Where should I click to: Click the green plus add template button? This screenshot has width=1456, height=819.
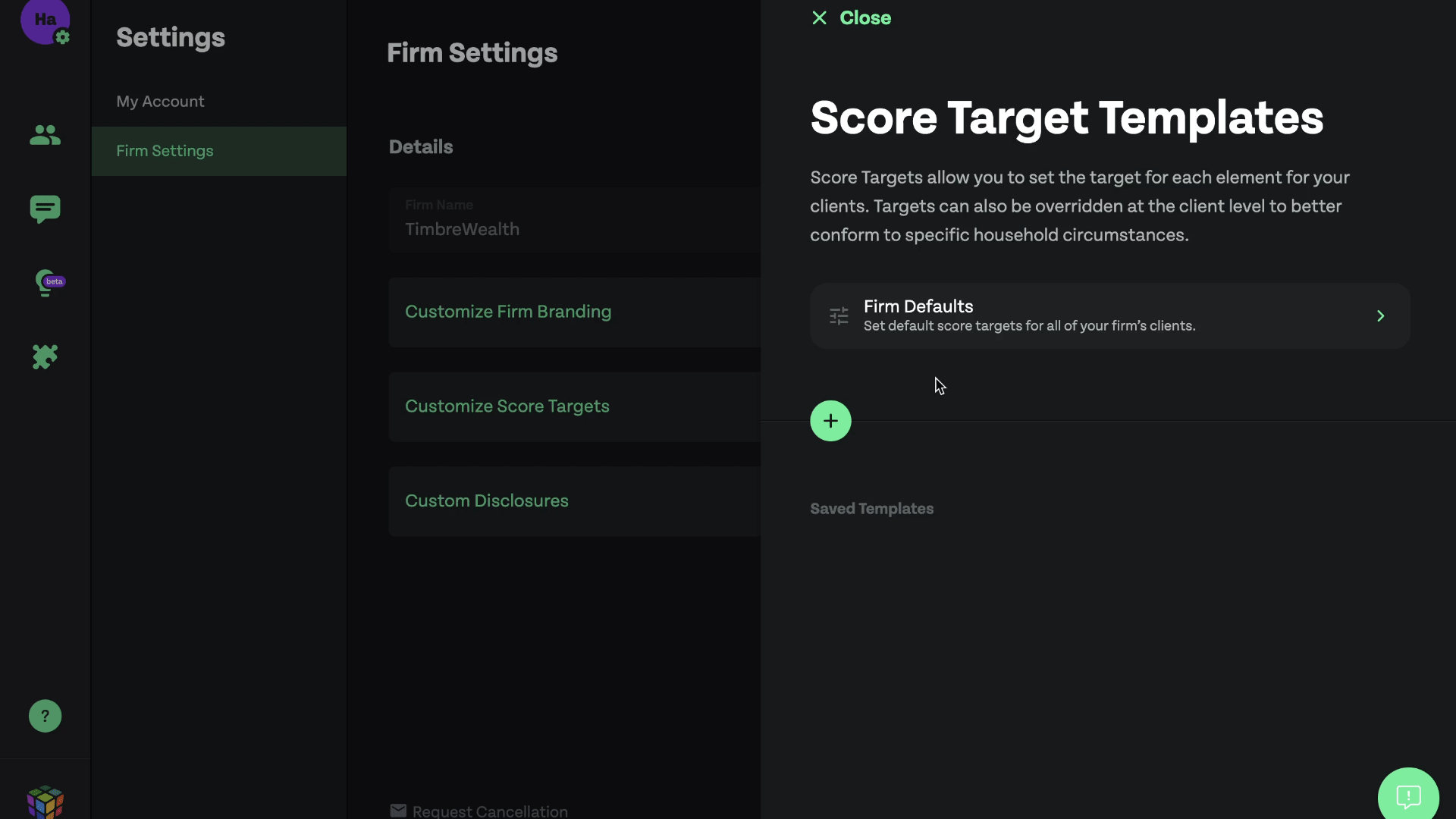tap(830, 421)
